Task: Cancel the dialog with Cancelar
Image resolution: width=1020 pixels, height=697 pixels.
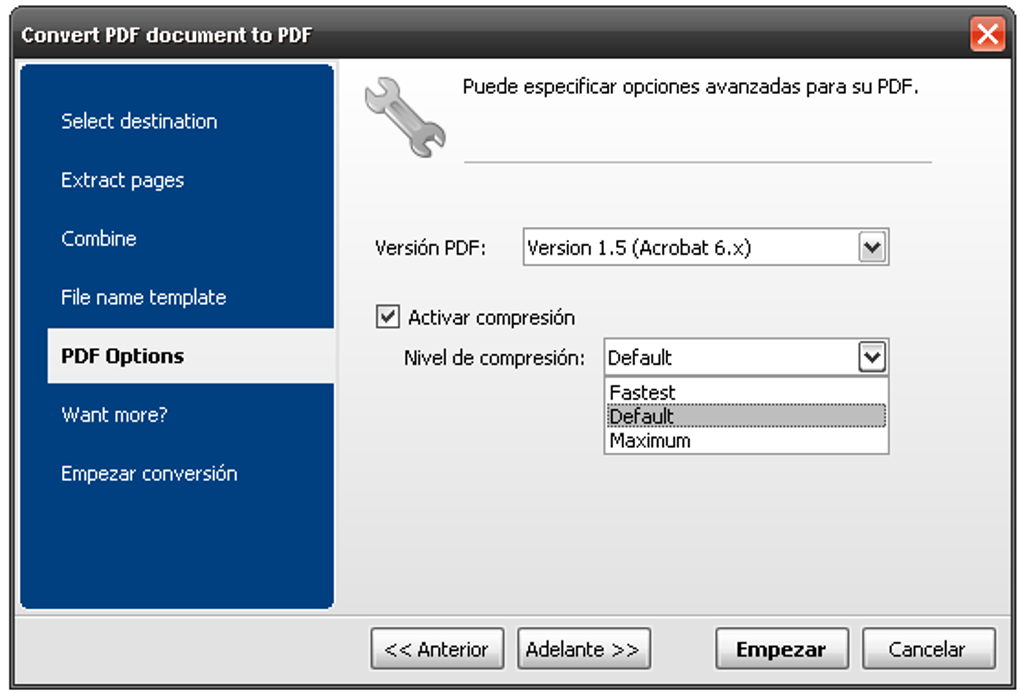Action: [927, 649]
